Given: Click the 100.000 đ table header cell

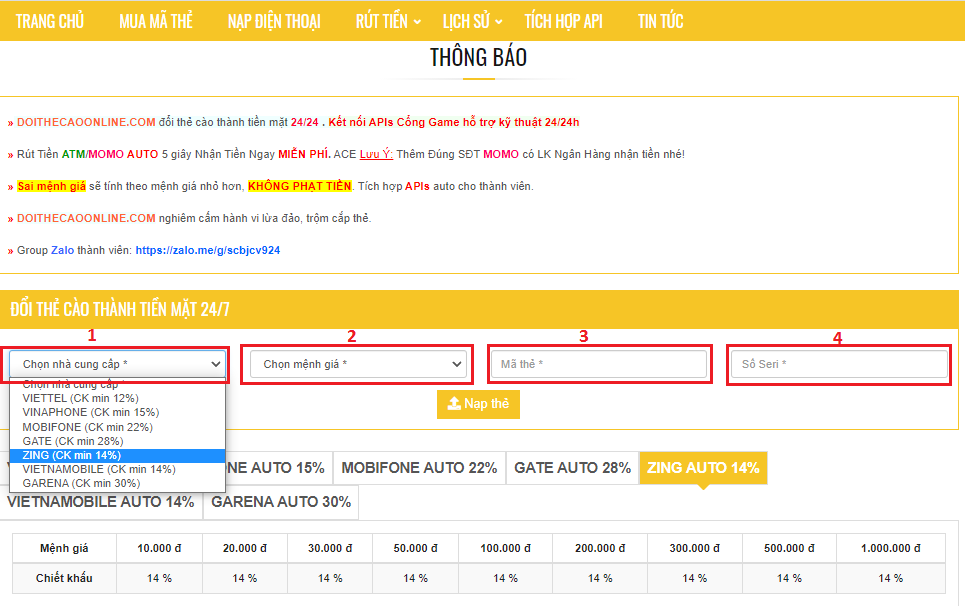Looking at the screenshot, I should pos(505,548).
